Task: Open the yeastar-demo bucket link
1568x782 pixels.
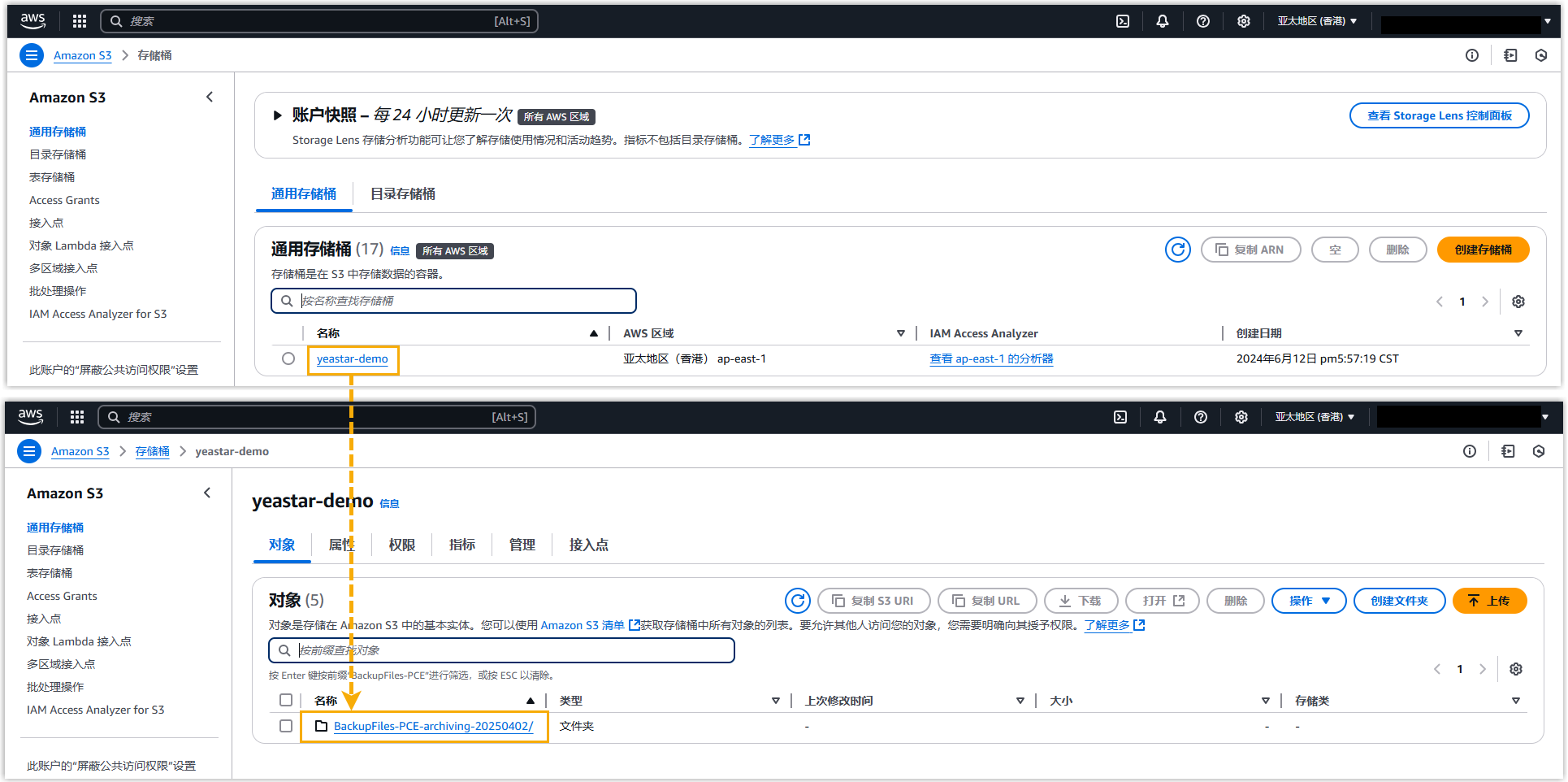Action: point(352,358)
